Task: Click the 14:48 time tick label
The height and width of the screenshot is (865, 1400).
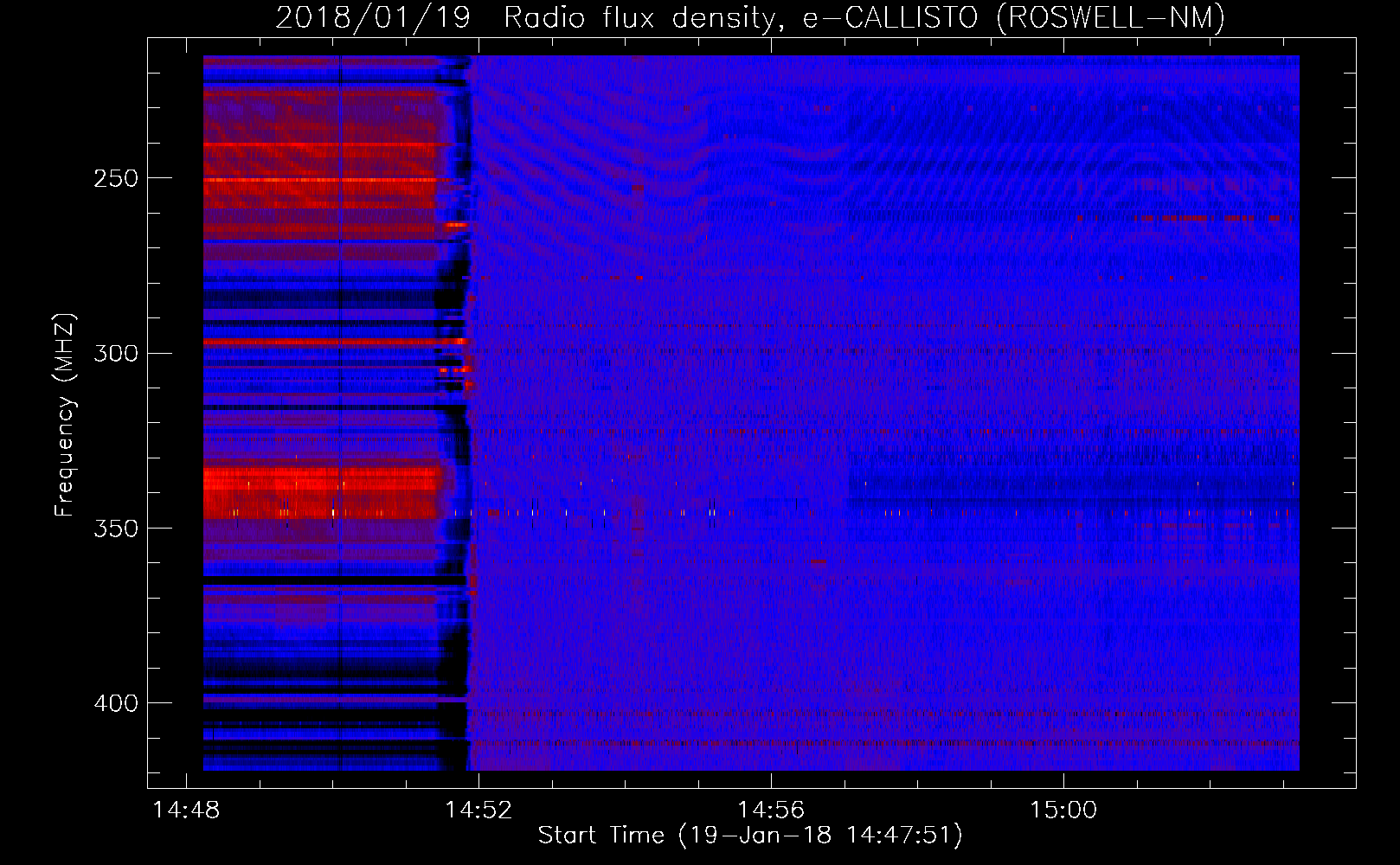Action: click(186, 810)
